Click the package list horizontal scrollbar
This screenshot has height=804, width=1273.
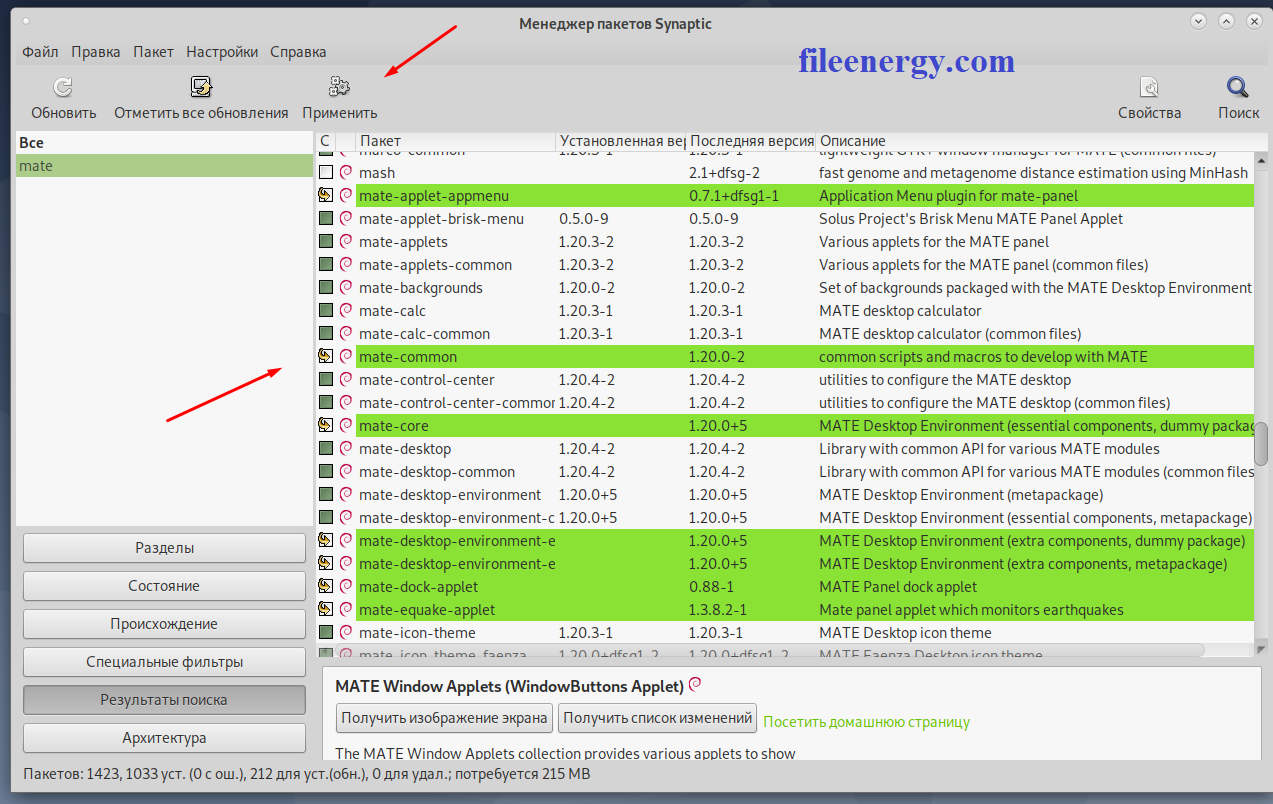coord(761,650)
